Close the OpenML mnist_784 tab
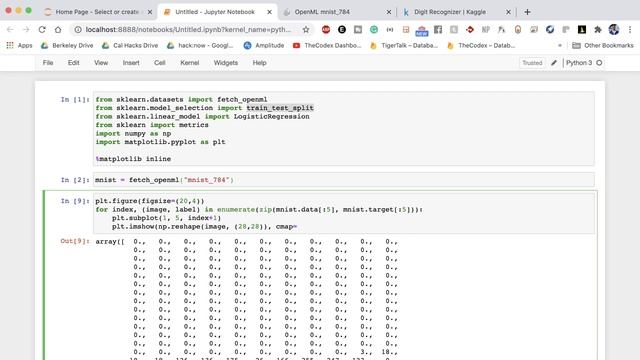 pos(389,12)
